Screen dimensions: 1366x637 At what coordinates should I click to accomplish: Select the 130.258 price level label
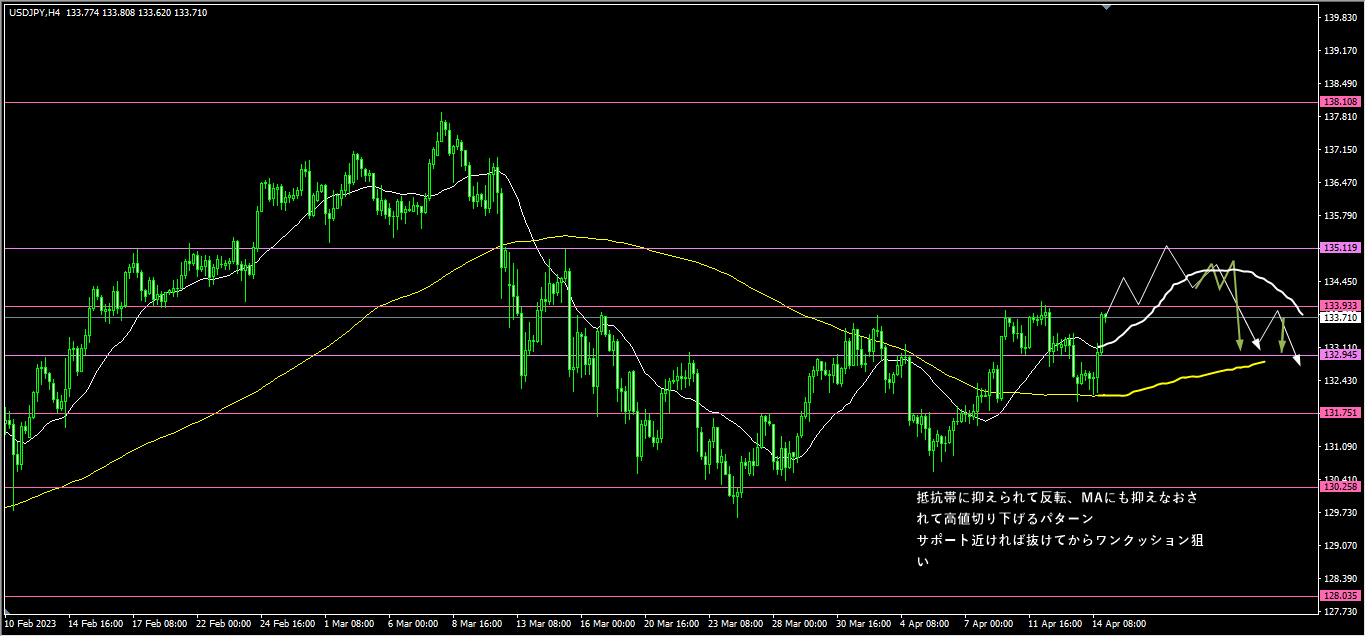click(x=1339, y=487)
